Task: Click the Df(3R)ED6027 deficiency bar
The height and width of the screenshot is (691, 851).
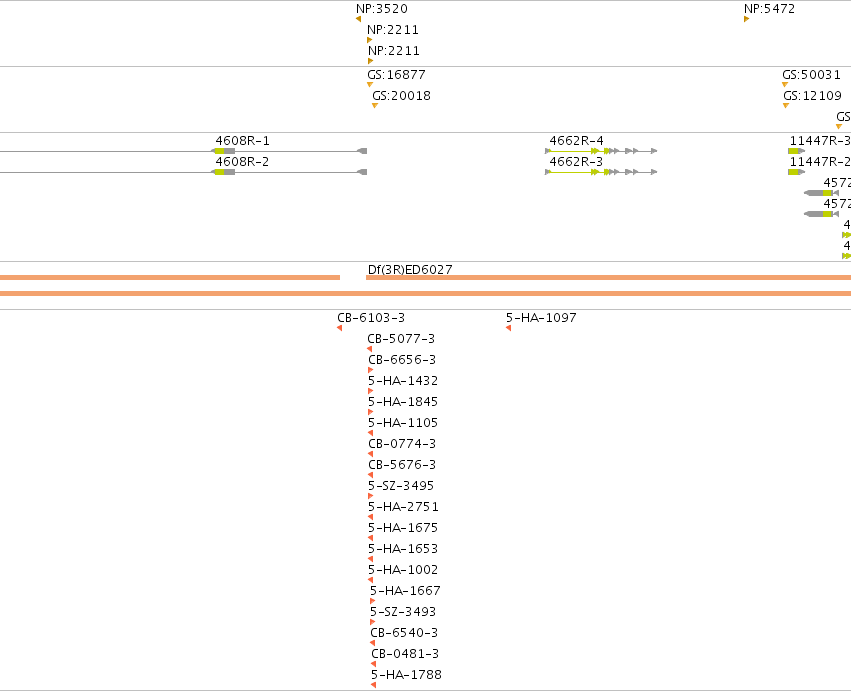Action: click(608, 277)
